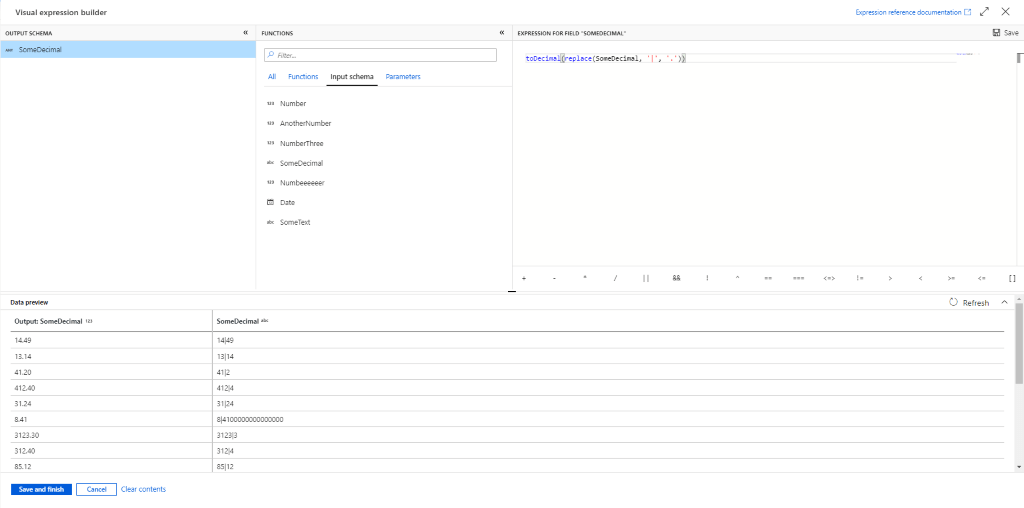This screenshot has height=508, width=1024.
Task: Open Expression reference documentation link
Action: click(912, 12)
